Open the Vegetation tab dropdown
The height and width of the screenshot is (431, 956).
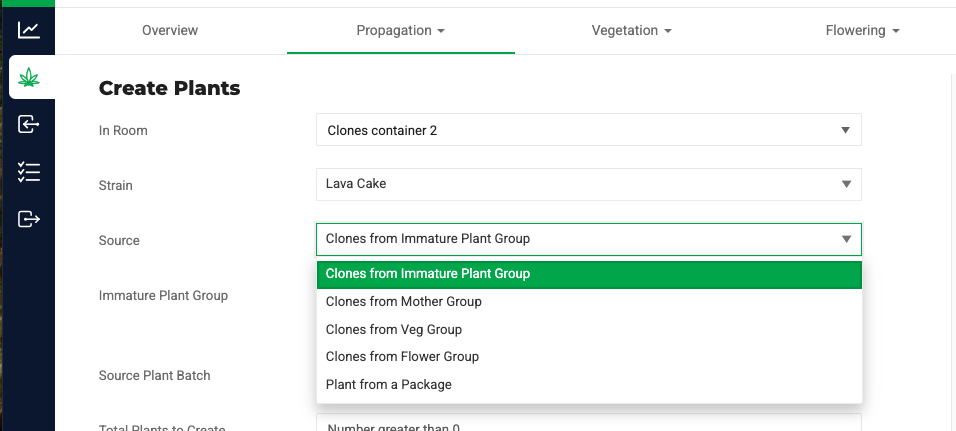tap(631, 30)
